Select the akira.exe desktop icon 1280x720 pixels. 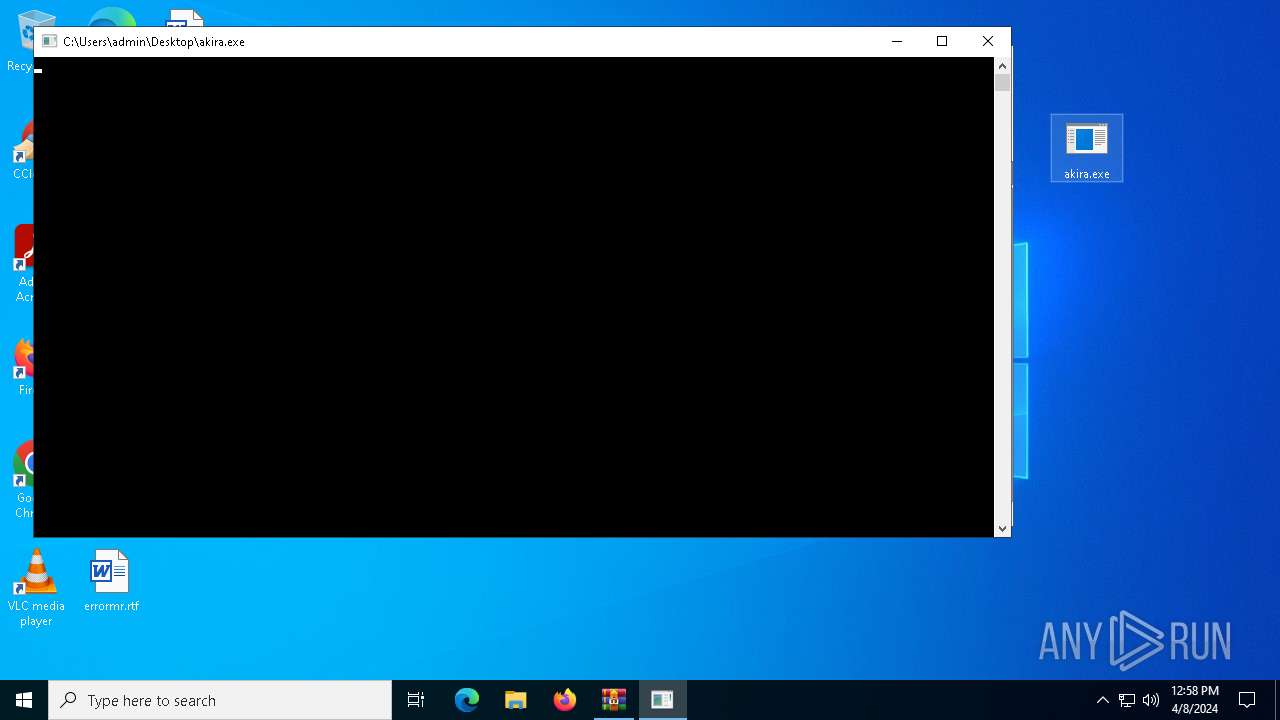[1087, 148]
